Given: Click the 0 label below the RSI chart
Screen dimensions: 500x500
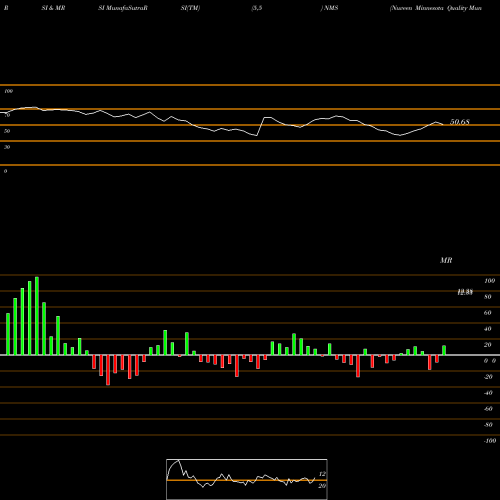Looking at the screenshot, I should [5, 171].
